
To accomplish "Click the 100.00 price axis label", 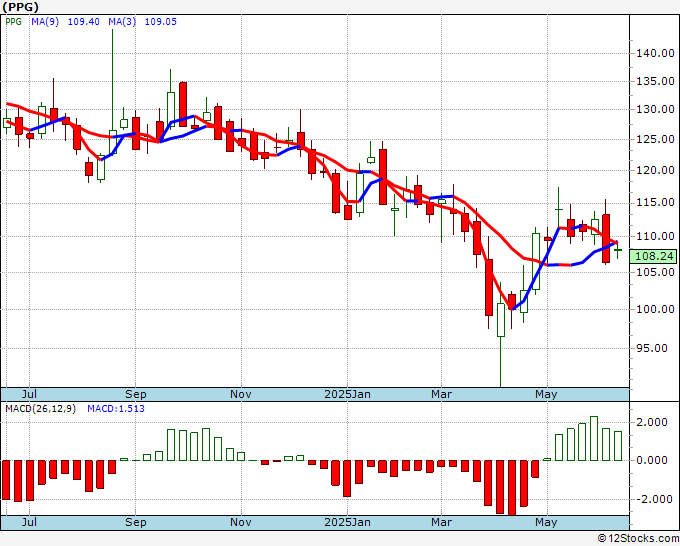I will coord(655,309).
